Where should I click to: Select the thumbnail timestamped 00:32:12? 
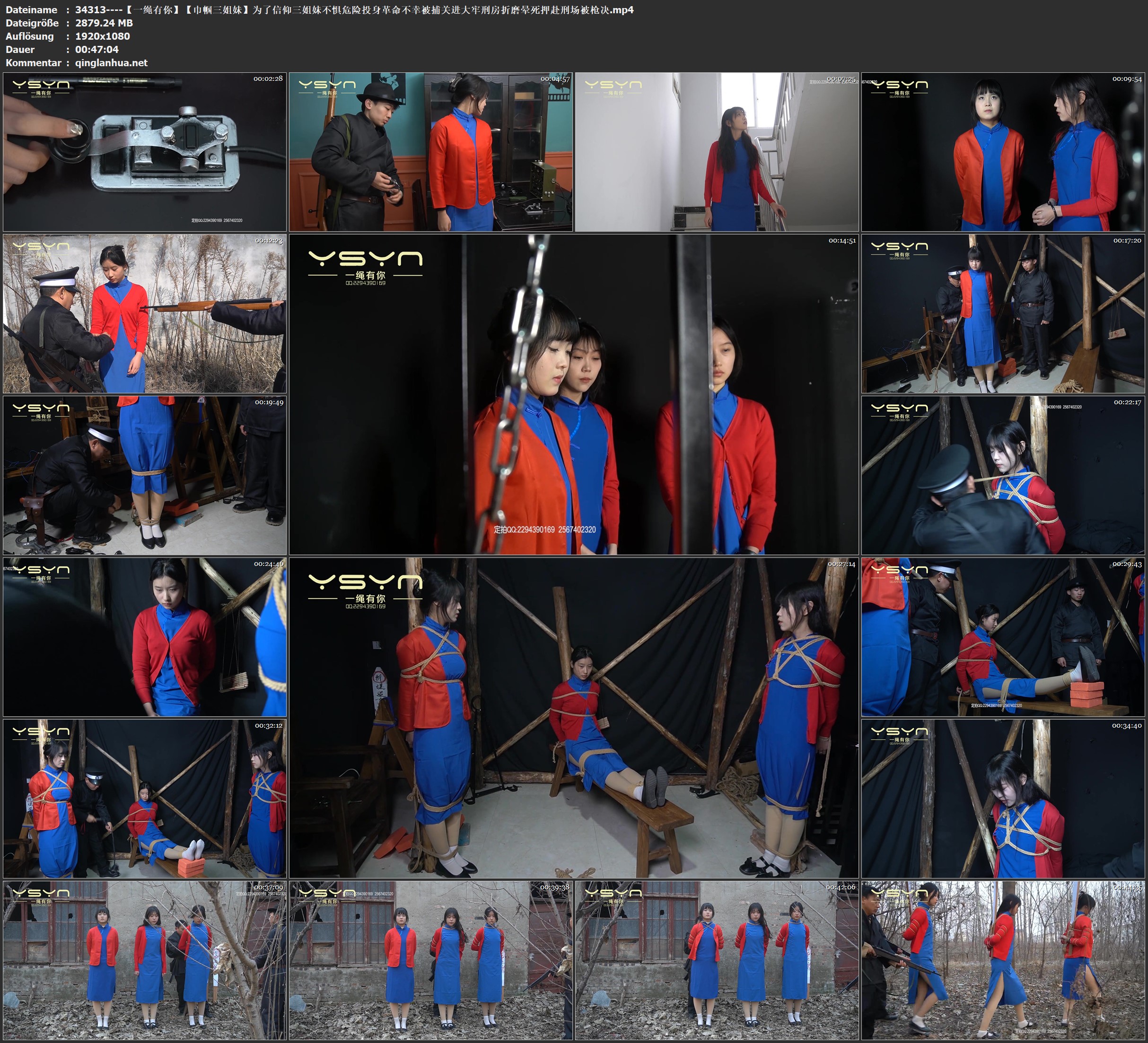click(145, 798)
